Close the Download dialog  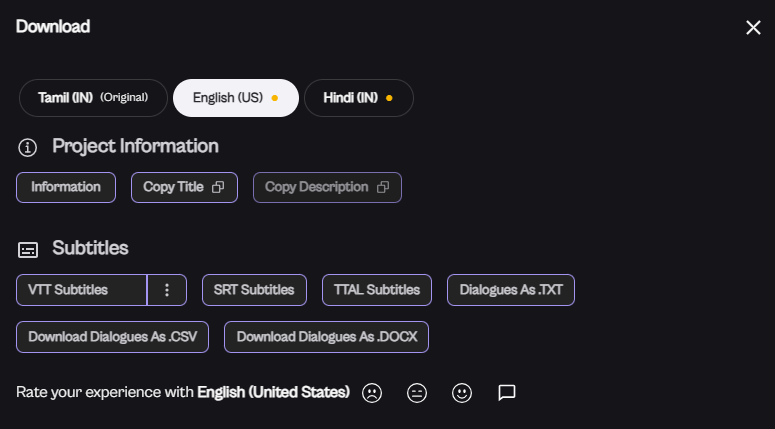(753, 27)
